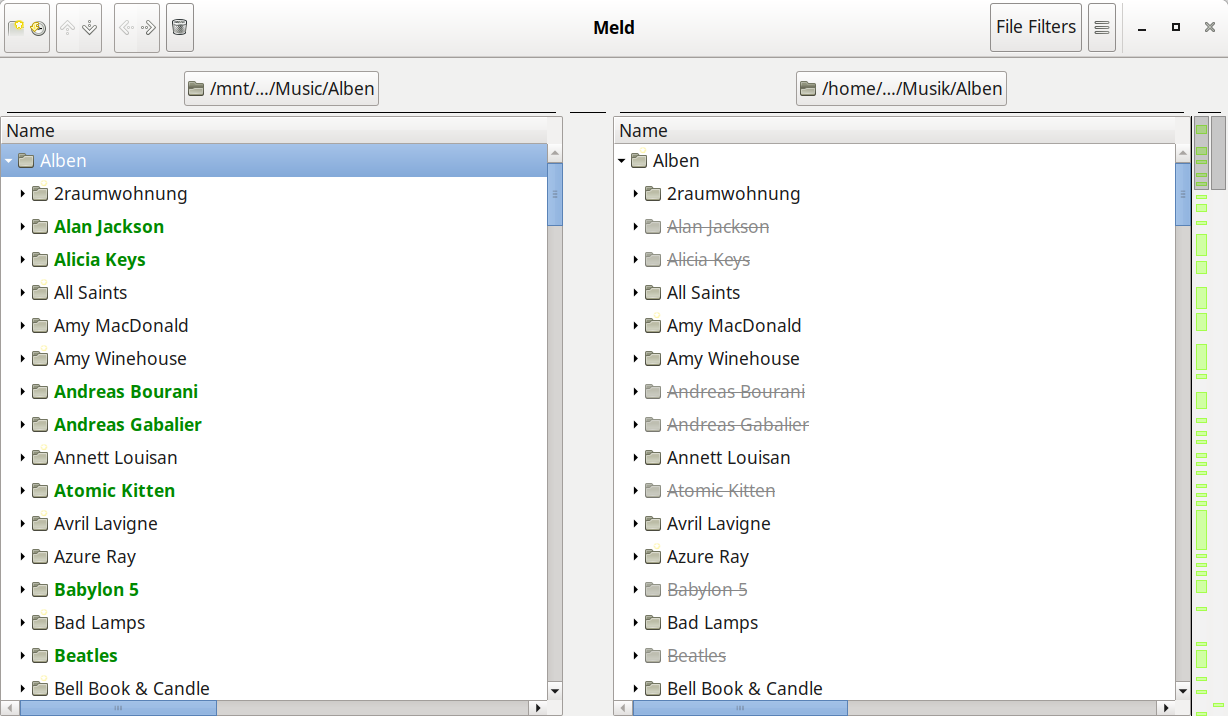Screen dimensions: 1228x716
Task: Choose a different folder for /mnt/.../Music/Alben
Action: pos(281,88)
